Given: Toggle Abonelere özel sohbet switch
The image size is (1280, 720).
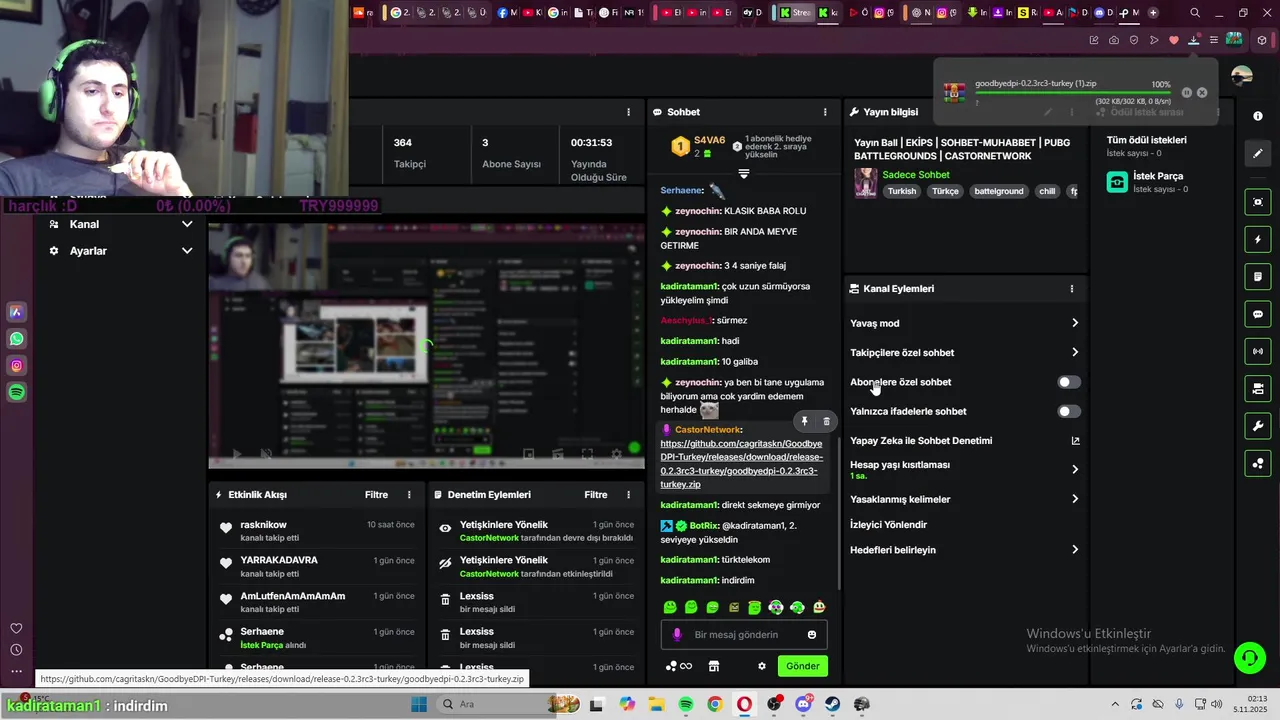Looking at the screenshot, I should pos(1069,382).
